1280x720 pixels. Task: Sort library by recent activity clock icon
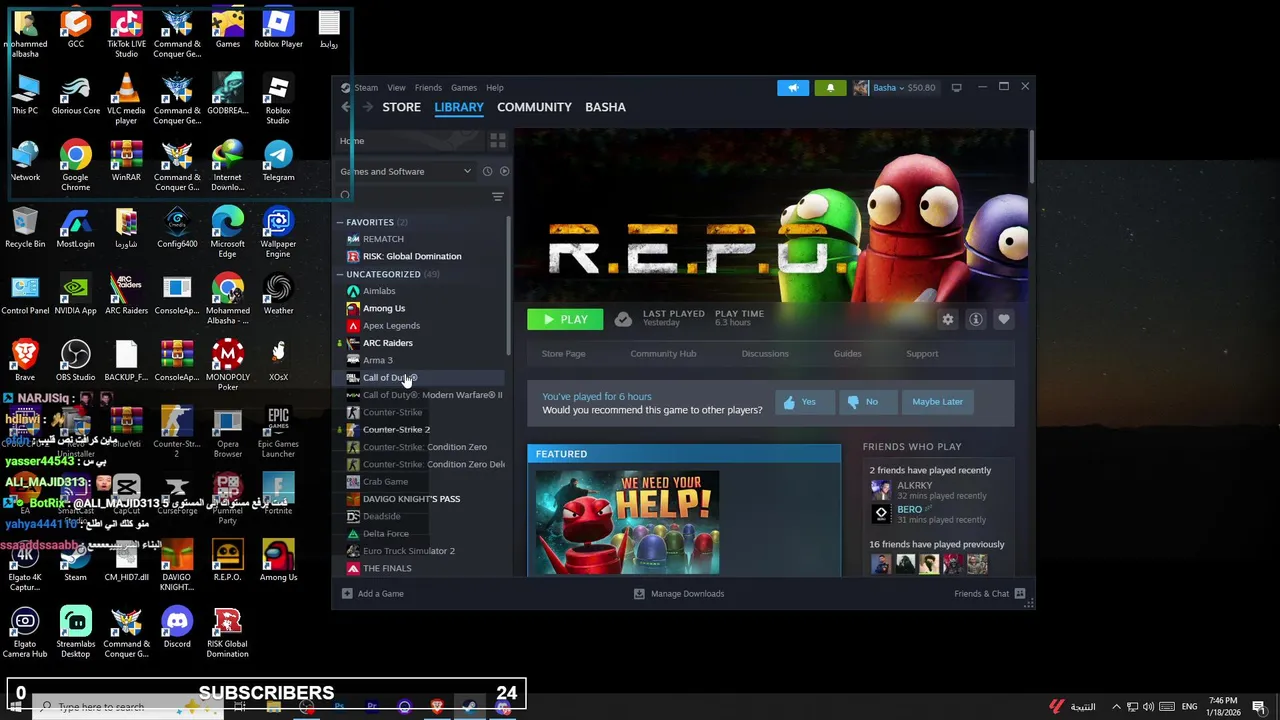[x=487, y=171]
